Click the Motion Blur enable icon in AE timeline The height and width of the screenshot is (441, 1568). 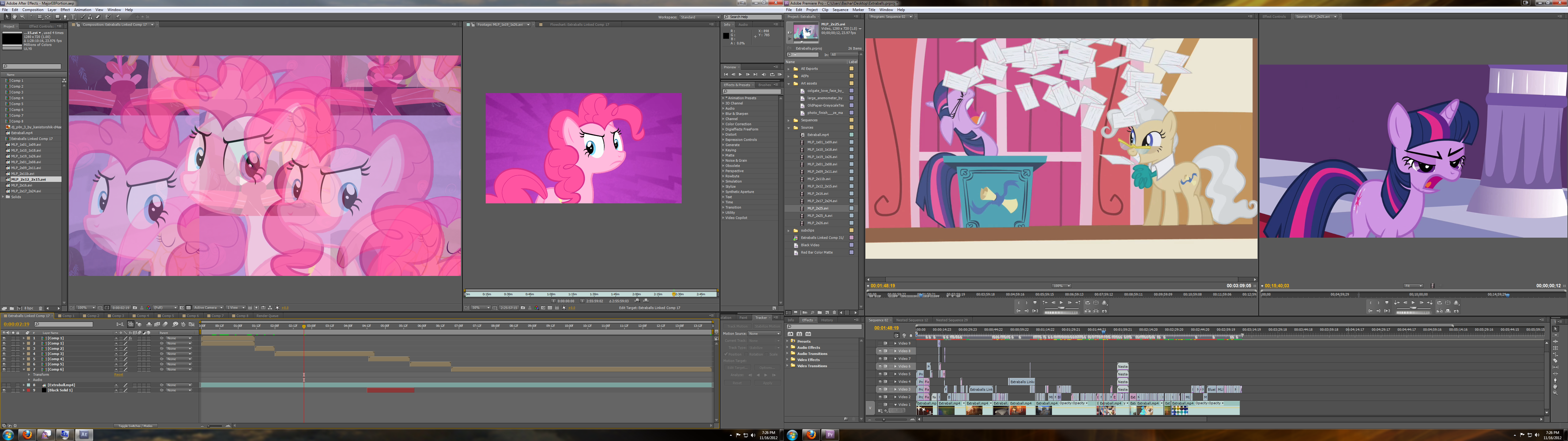point(165,324)
